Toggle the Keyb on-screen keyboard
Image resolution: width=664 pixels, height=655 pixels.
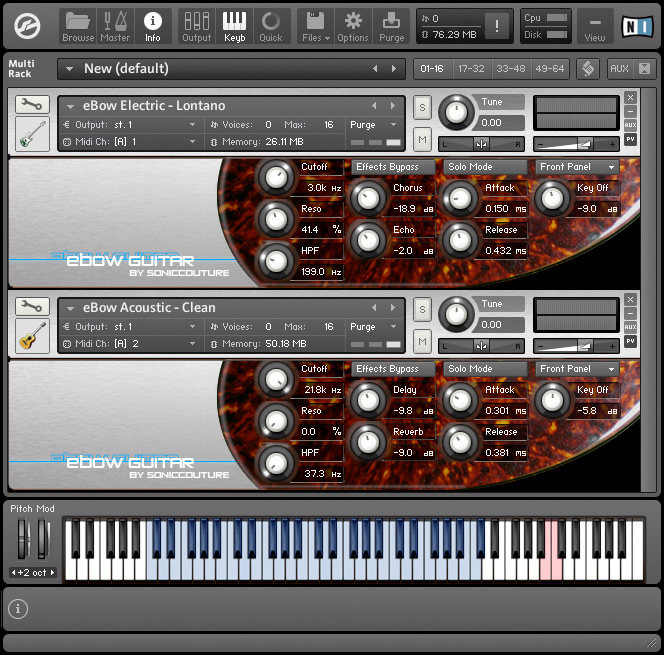point(234,26)
